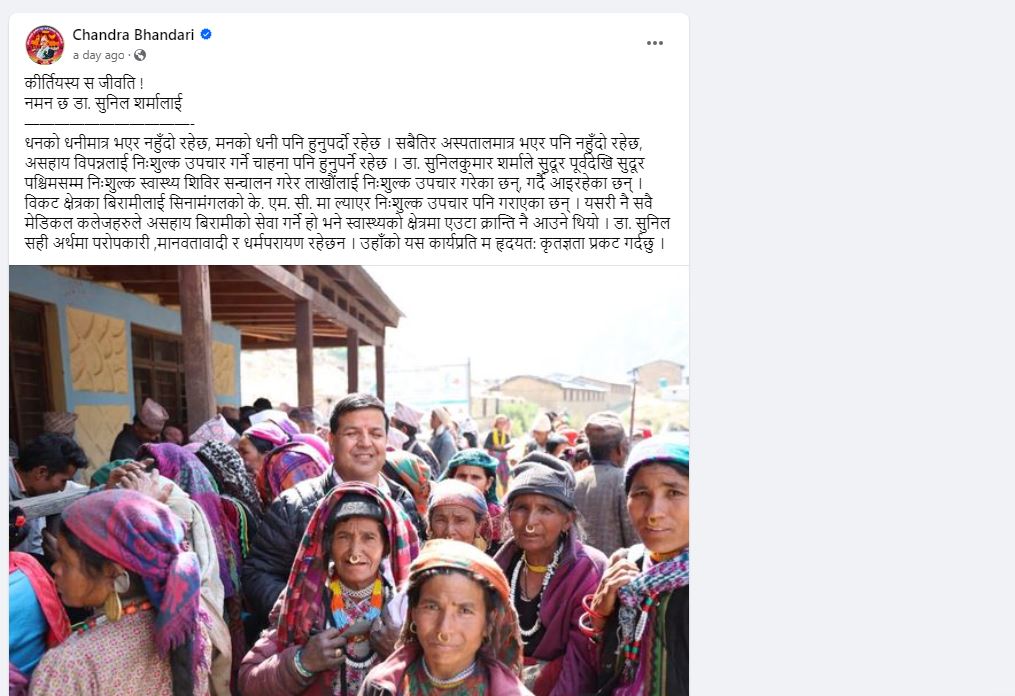
Task: Click the paragraph line beginning 'विकट क्षेत्रका'
Action: 333,203
